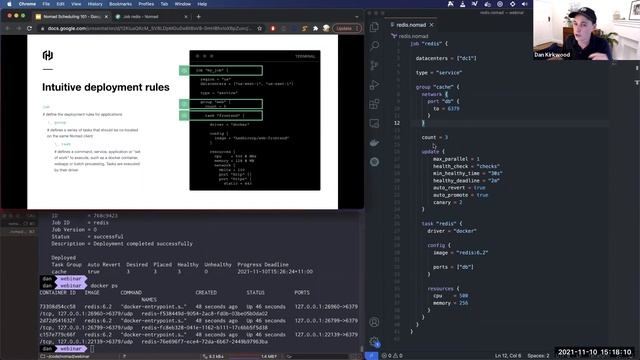Click the HashiCorp logo on the slide

48,55
